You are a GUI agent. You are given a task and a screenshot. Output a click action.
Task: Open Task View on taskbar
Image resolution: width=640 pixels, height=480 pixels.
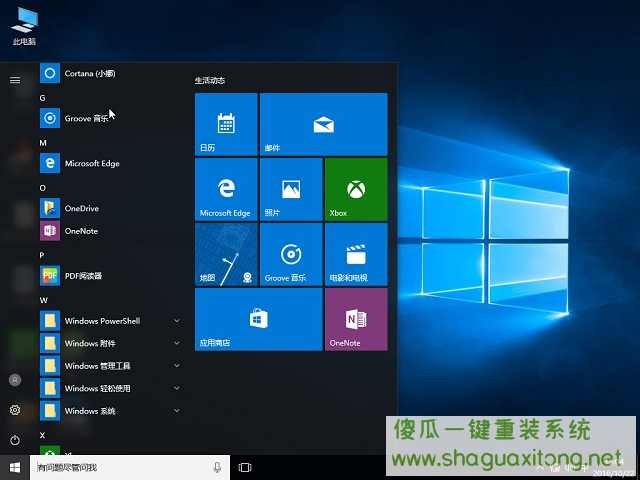[245, 467]
